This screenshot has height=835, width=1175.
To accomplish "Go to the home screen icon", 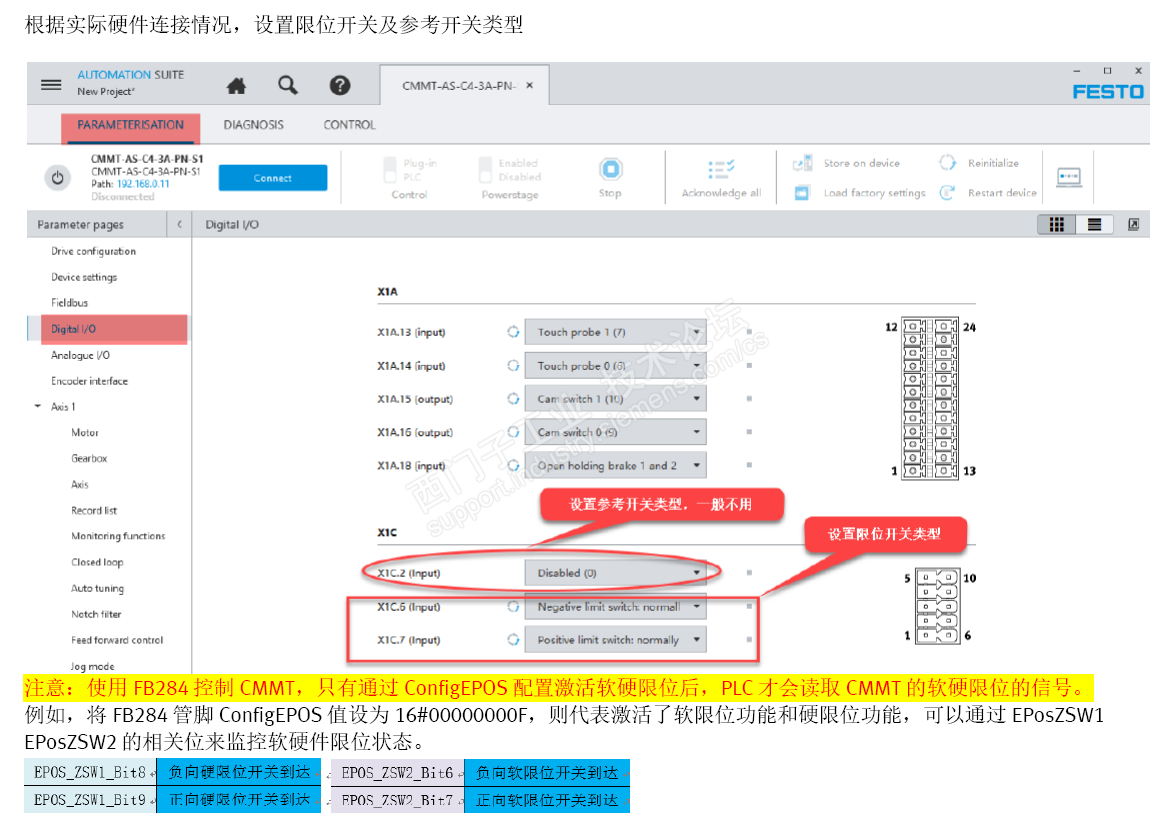I will [x=236, y=85].
